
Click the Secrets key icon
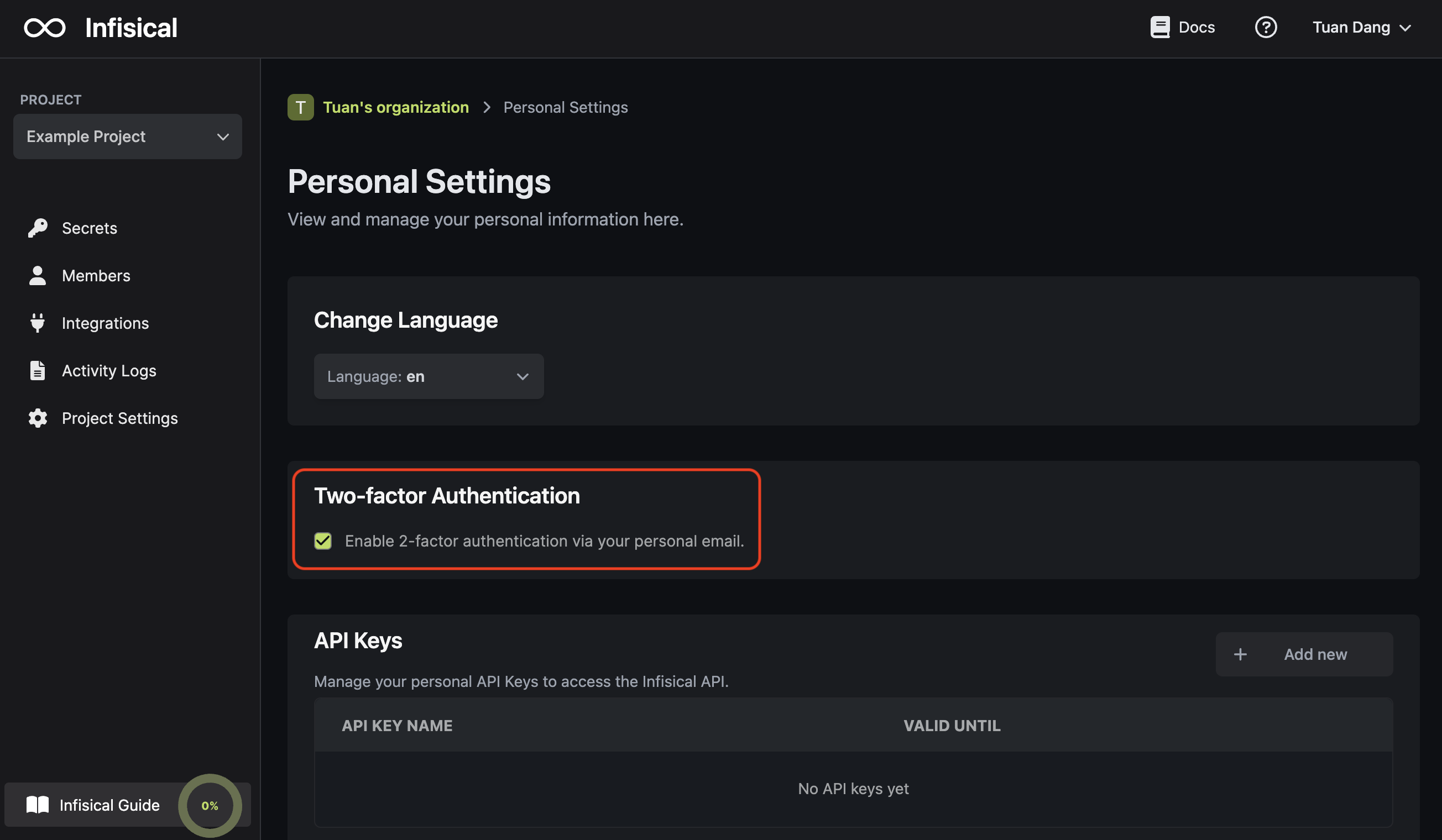pos(38,228)
